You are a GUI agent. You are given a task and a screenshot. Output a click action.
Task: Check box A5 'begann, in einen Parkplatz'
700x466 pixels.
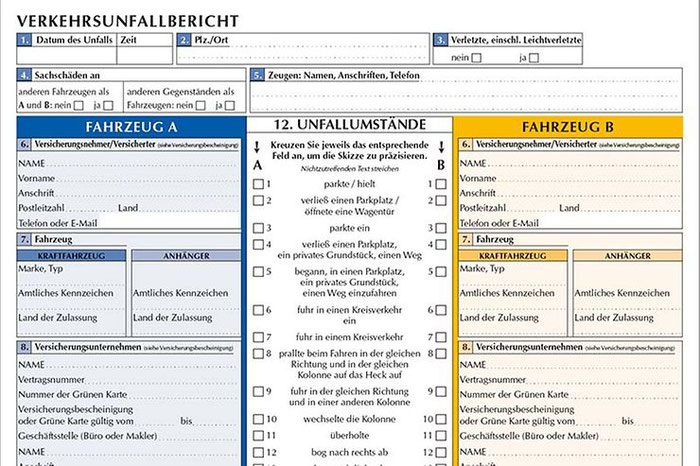[x=258, y=272]
